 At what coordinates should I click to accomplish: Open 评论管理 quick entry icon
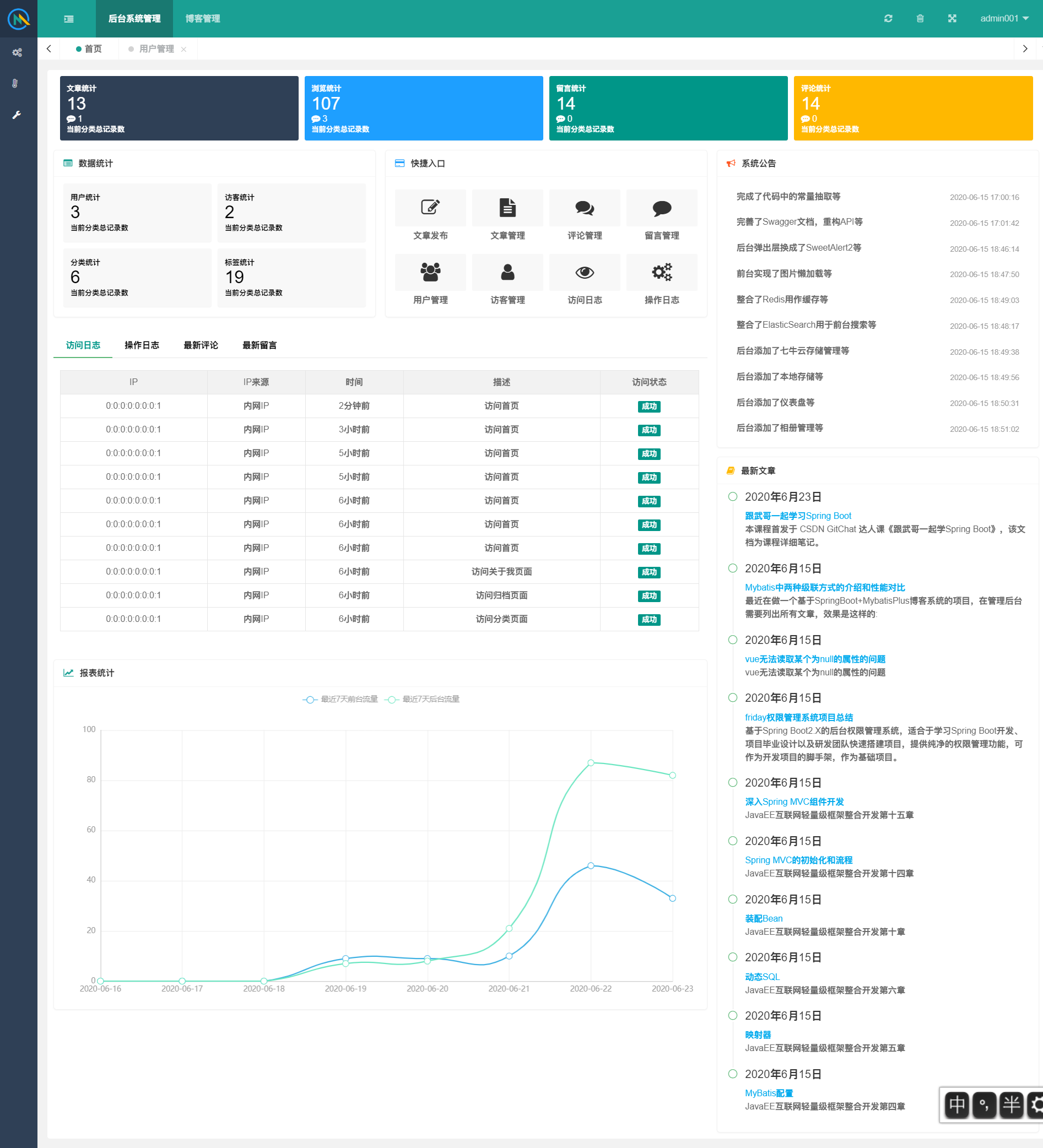(585, 207)
